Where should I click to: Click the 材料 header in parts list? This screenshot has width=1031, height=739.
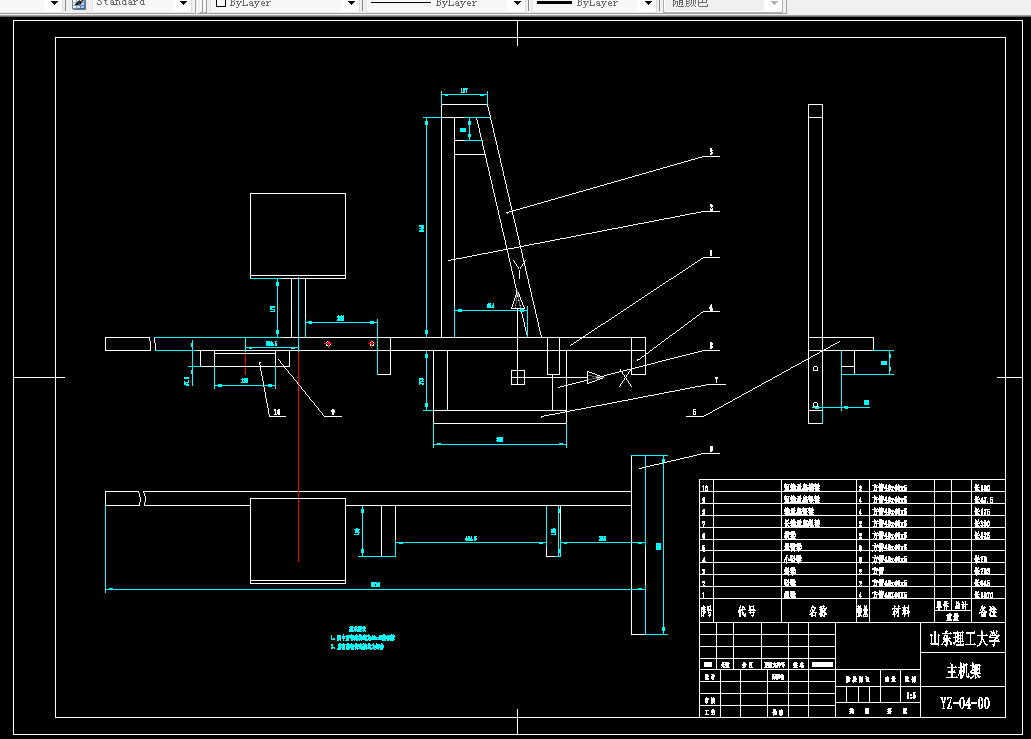(901, 611)
